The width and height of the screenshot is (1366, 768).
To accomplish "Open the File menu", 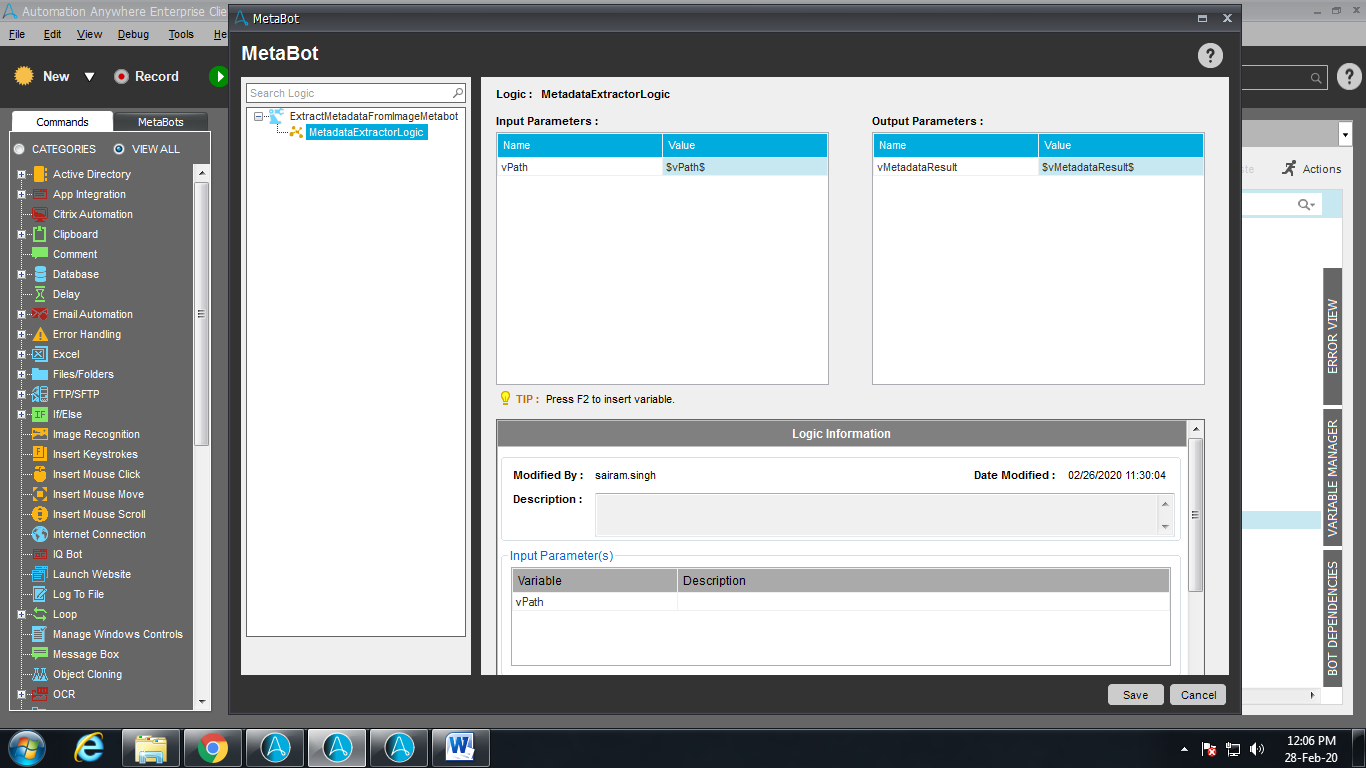I will coord(17,34).
